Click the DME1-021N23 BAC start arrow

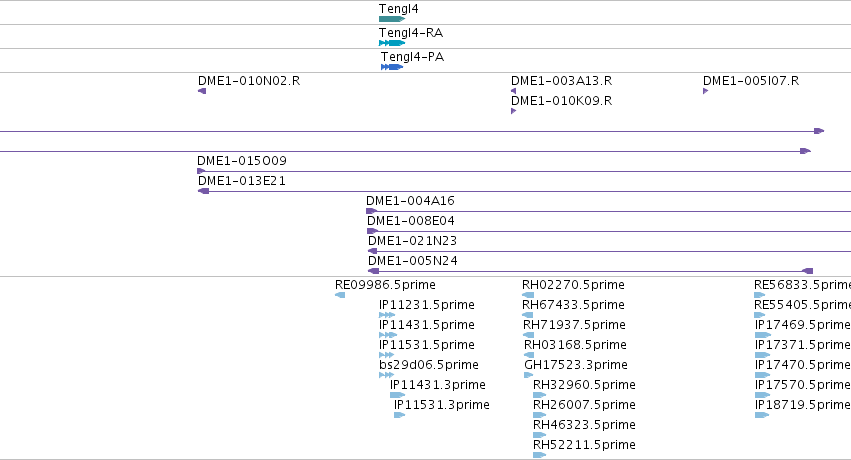click(x=372, y=251)
